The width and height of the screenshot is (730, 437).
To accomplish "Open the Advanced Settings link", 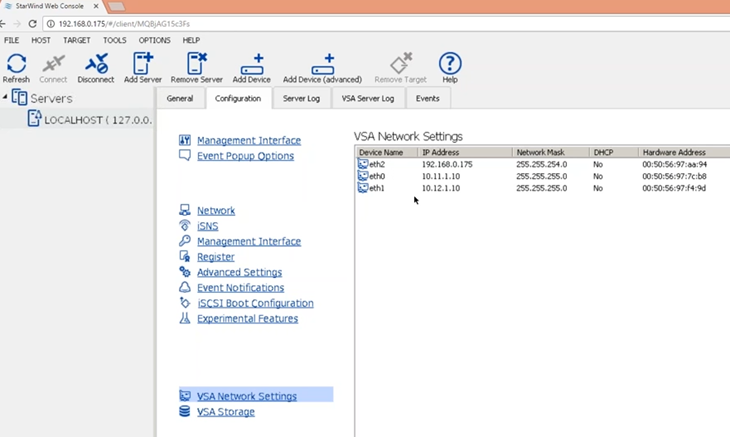I will (x=239, y=272).
